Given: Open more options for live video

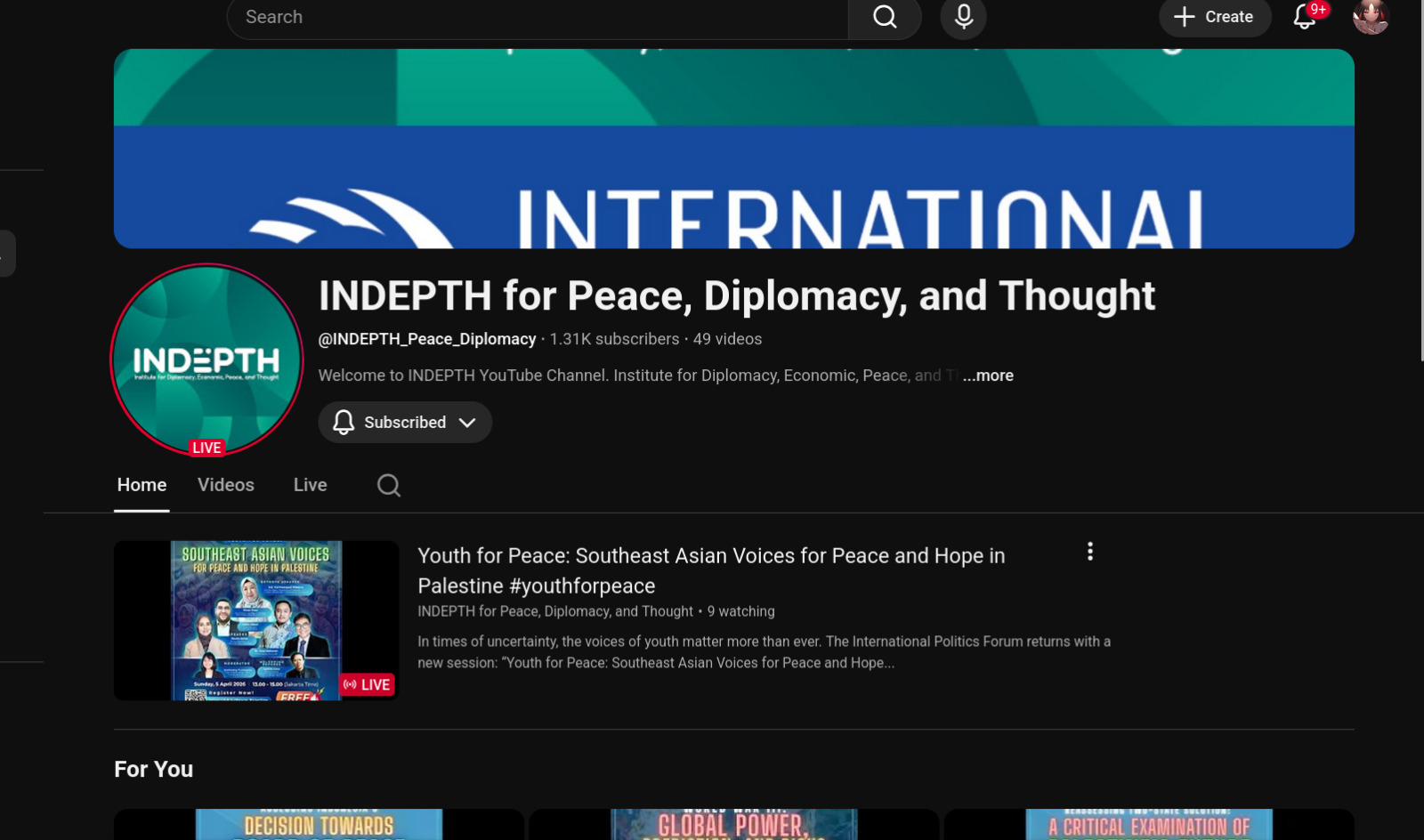Looking at the screenshot, I should (1090, 552).
